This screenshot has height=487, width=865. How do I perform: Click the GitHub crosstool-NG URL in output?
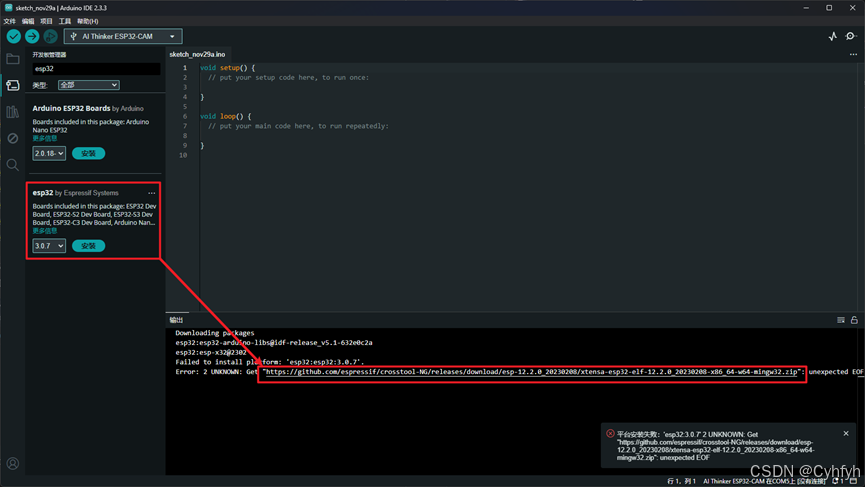[532, 372]
